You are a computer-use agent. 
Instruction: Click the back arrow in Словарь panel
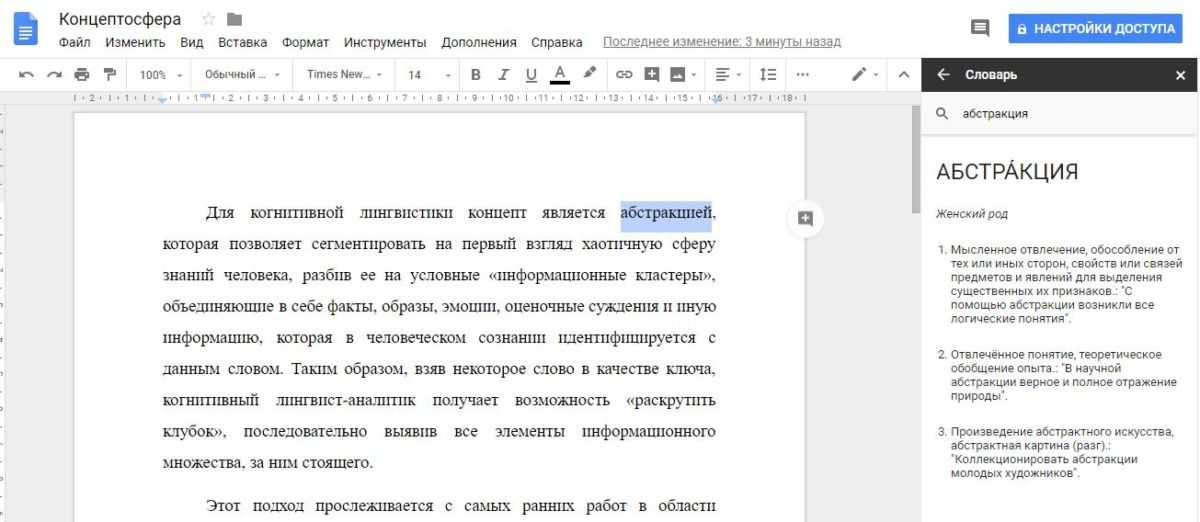coord(943,75)
